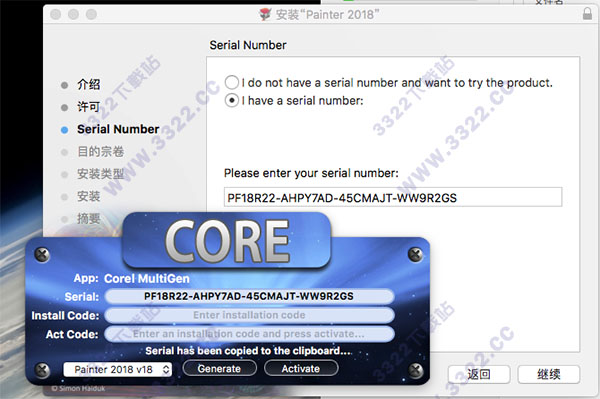Select the 许可 step in sidebar
Viewport: 600px width, 399px height.
88,107
